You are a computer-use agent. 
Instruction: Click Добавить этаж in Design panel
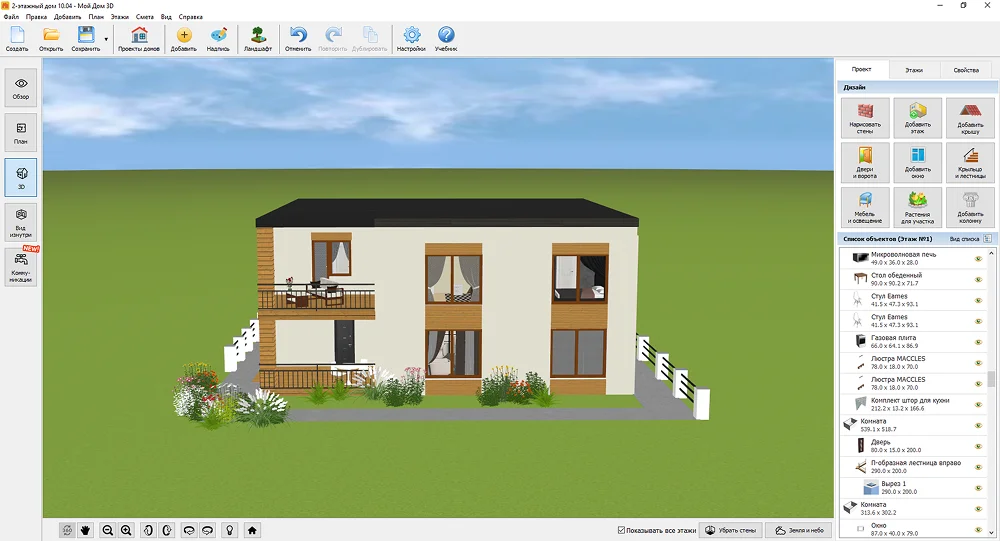pos(917,118)
